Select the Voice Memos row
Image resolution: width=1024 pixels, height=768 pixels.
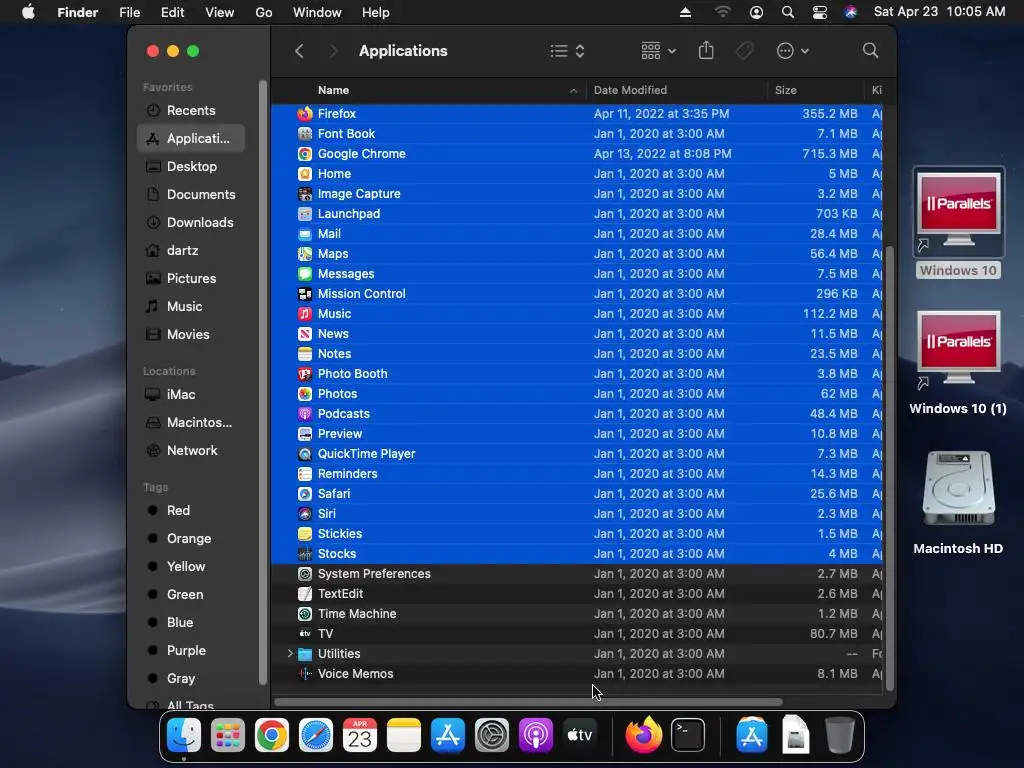577,673
